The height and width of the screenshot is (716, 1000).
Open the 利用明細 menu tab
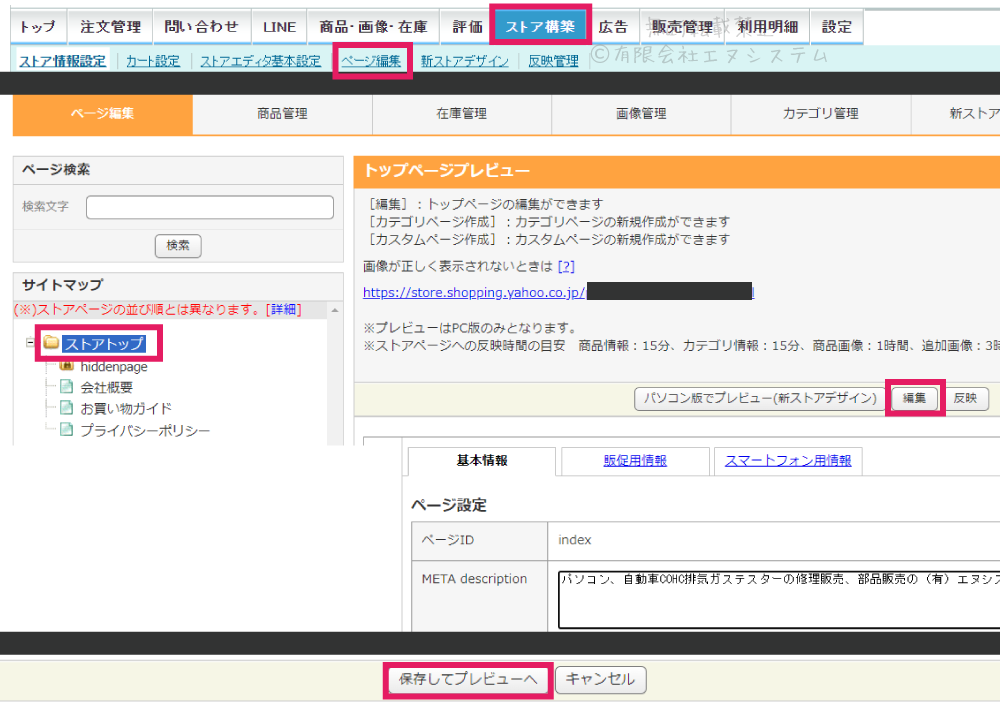(x=767, y=27)
